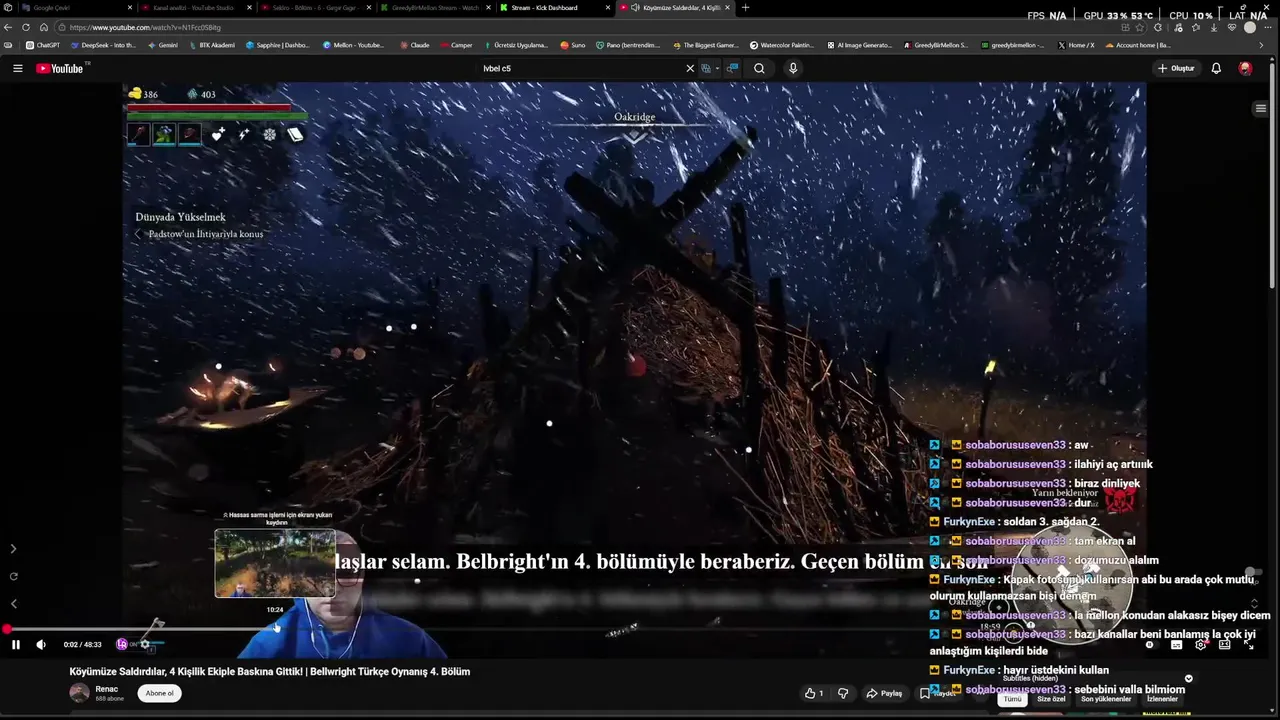Open Renac channel avatar
This screenshot has width=1280, height=720.
coord(79,693)
